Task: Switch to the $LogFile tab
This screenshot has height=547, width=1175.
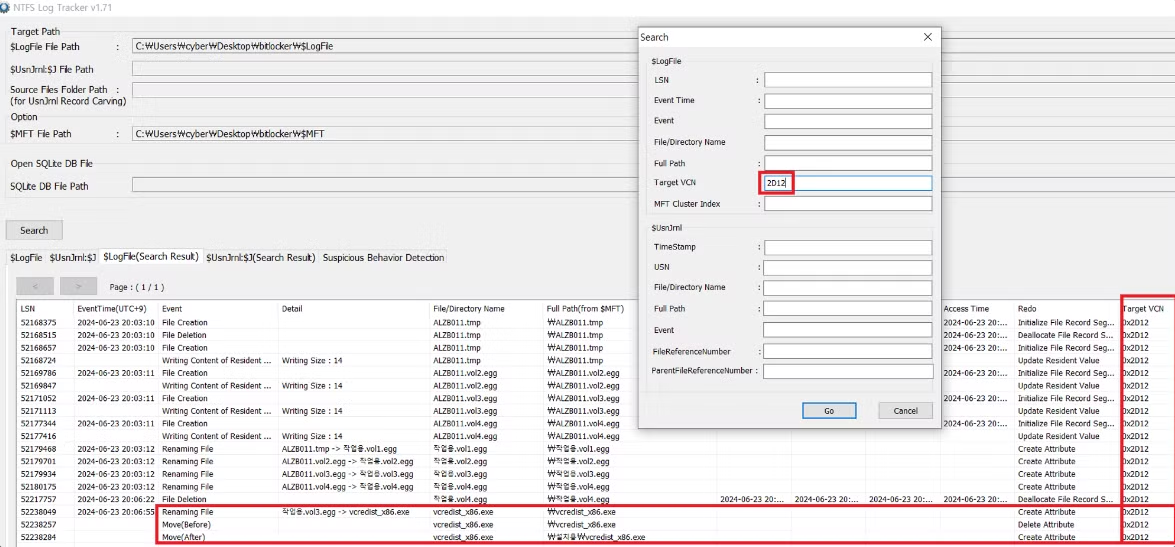Action: (x=25, y=258)
